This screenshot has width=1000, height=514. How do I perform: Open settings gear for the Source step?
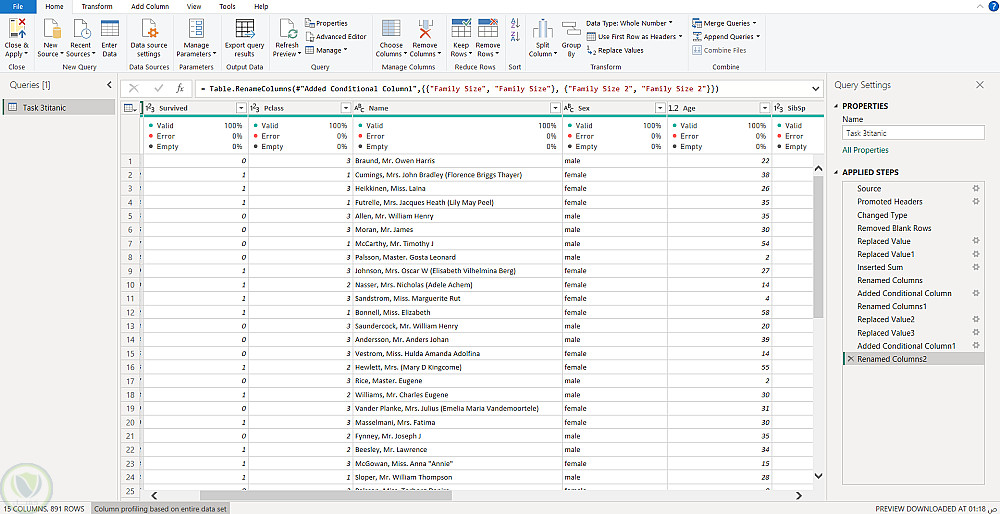point(976,188)
